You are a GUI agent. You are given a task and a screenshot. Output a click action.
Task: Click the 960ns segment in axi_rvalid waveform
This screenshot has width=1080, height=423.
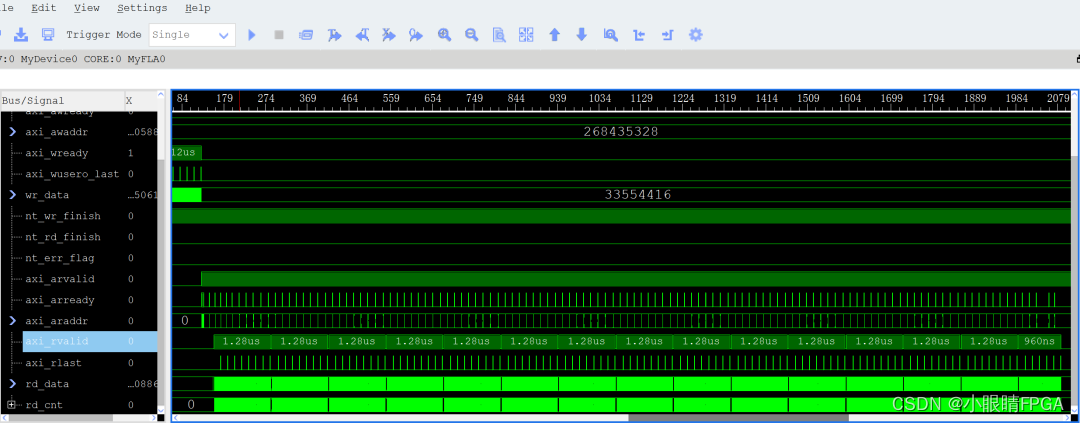click(1039, 342)
